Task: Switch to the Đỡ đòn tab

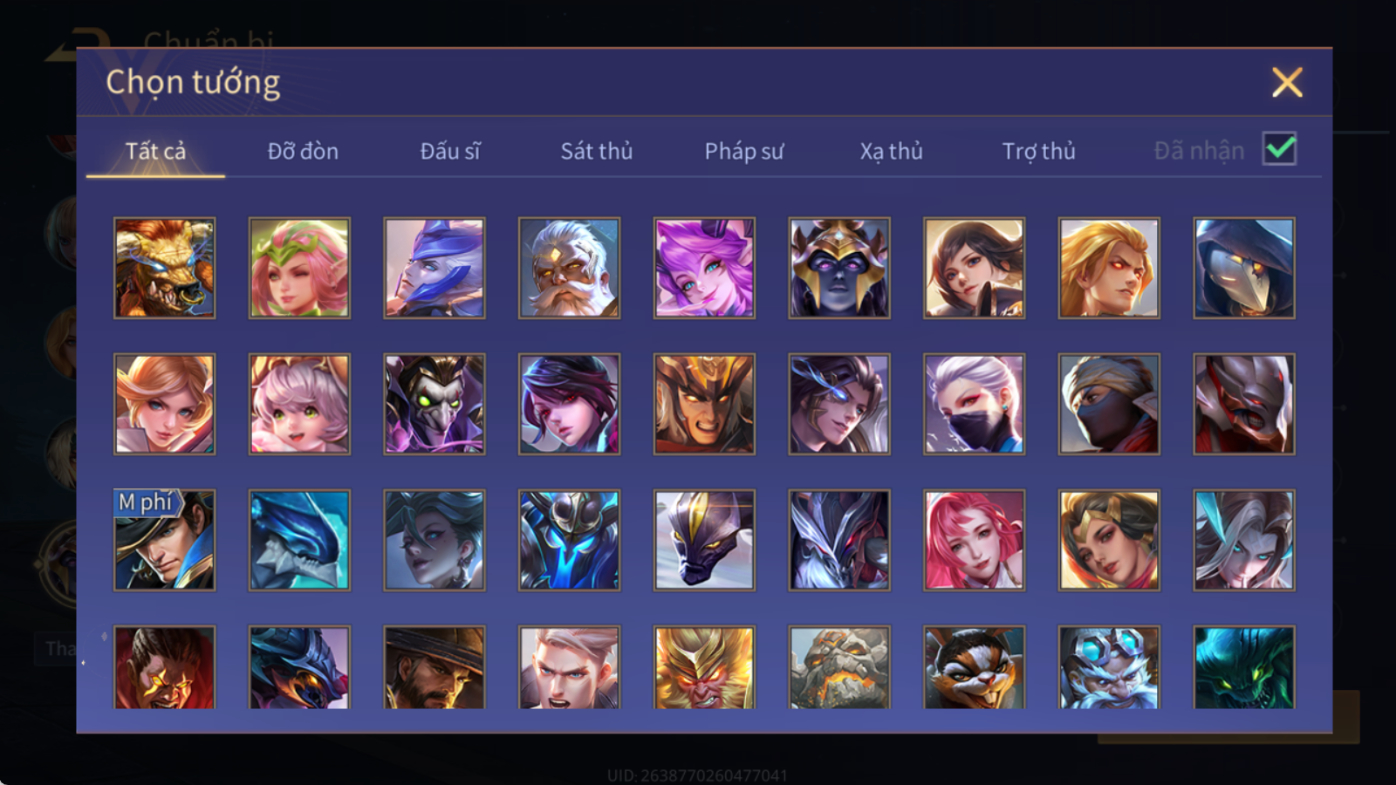Action: pos(303,151)
